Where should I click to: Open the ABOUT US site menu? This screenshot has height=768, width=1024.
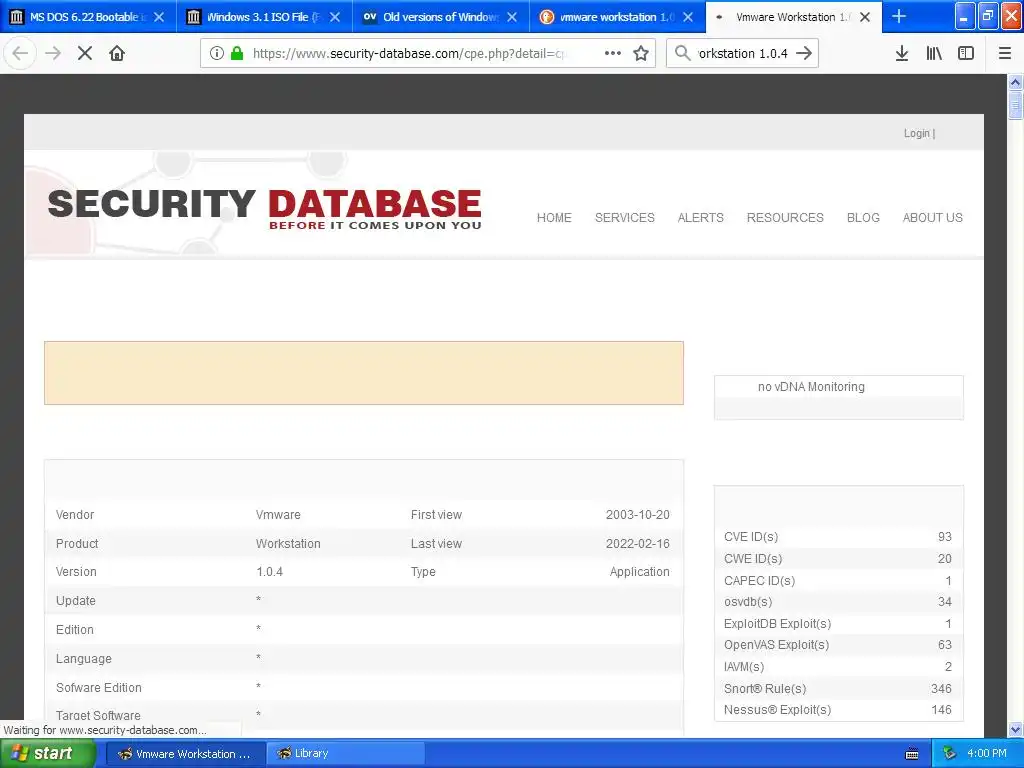pyautogui.click(x=933, y=217)
